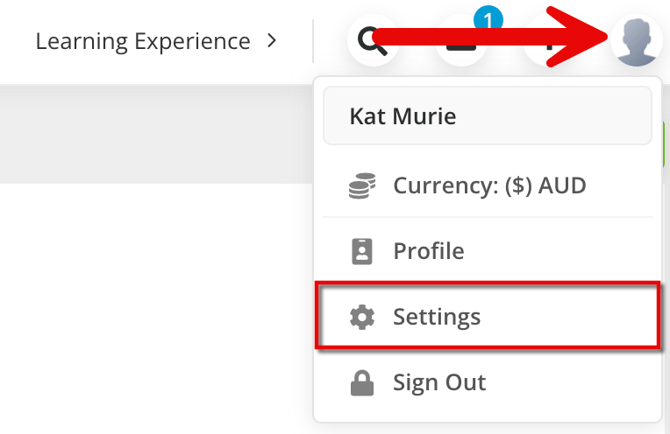Screen dimensions: 670x434
Task: Expand the chevron after Learning Experience
Action: point(272,42)
